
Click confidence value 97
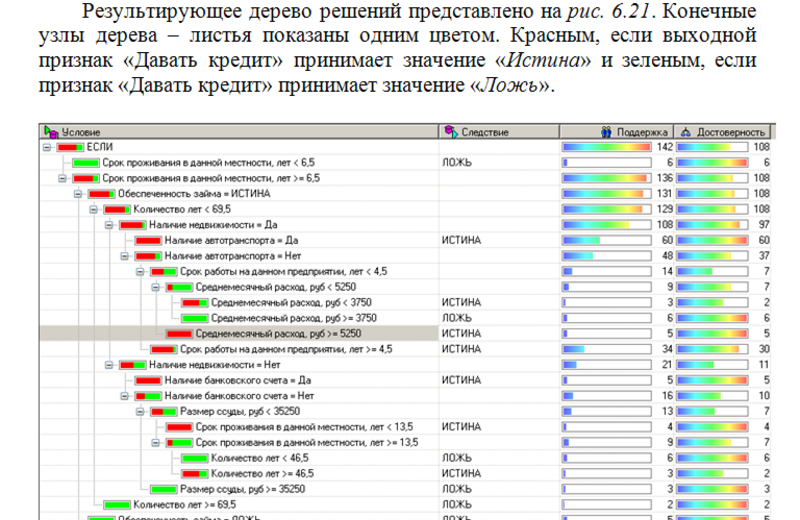(764, 225)
